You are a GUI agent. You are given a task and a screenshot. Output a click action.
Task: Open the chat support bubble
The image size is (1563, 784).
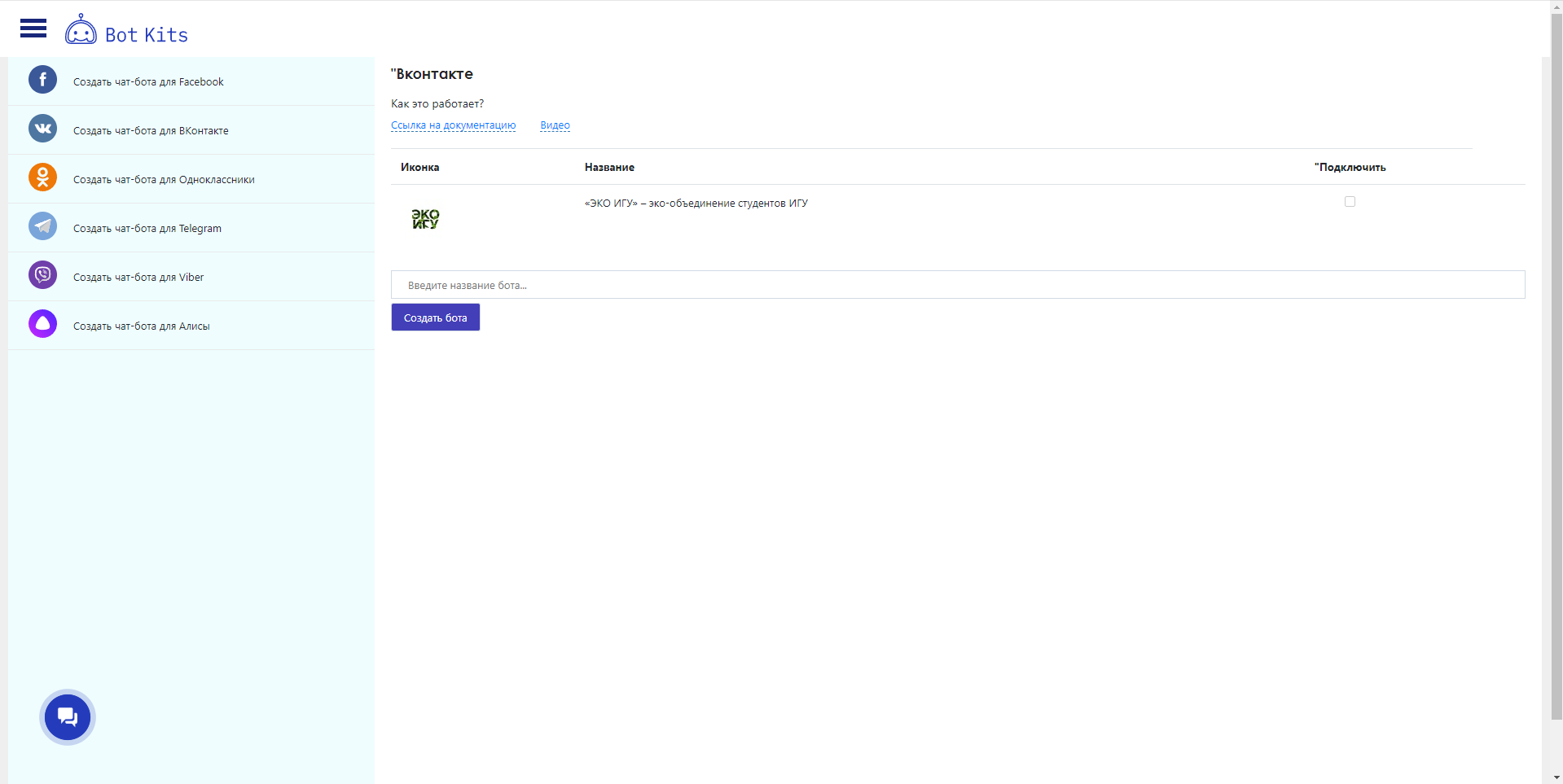(x=68, y=717)
